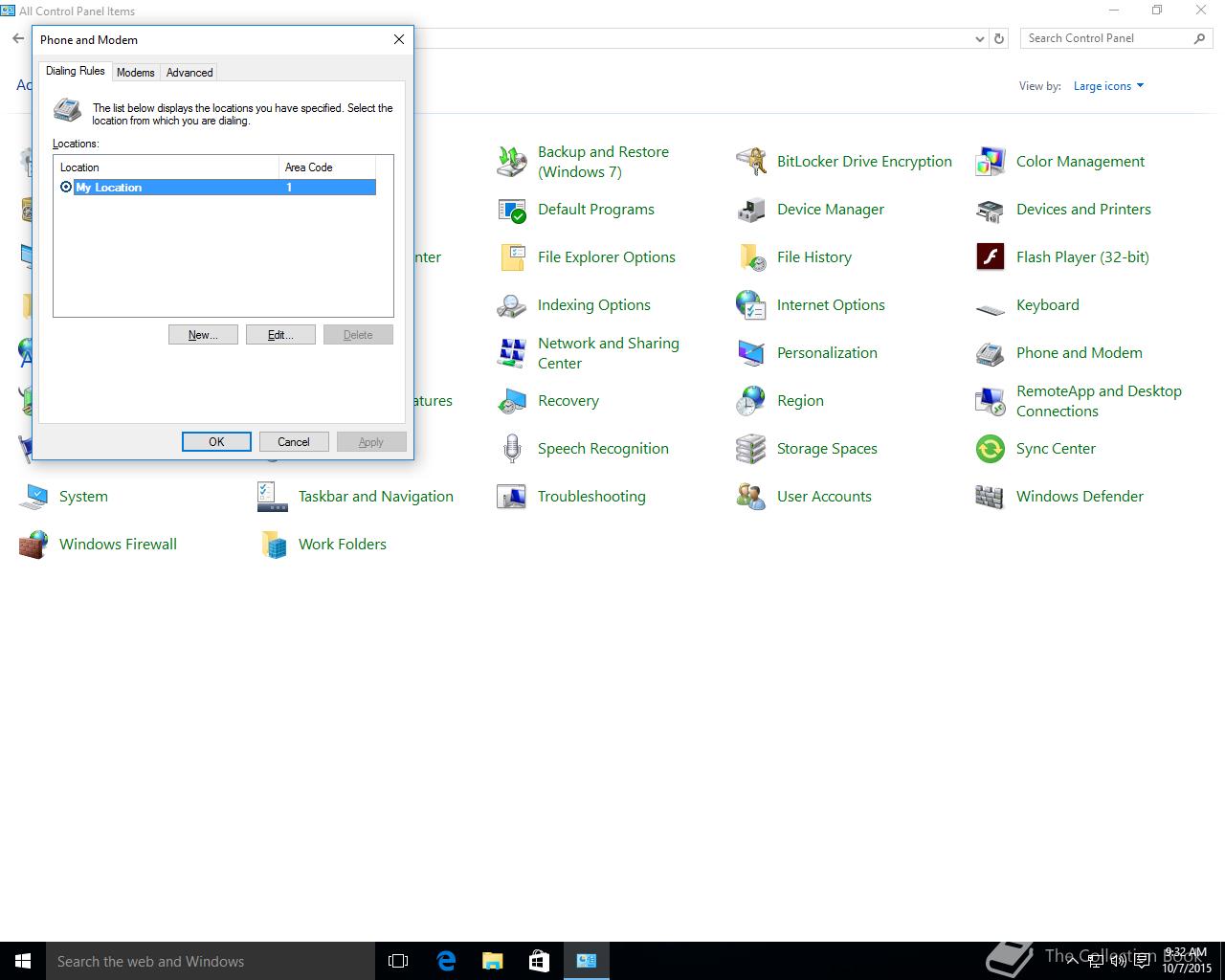Open the Personalization icon
The image size is (1225, 980).
point(751,353)
